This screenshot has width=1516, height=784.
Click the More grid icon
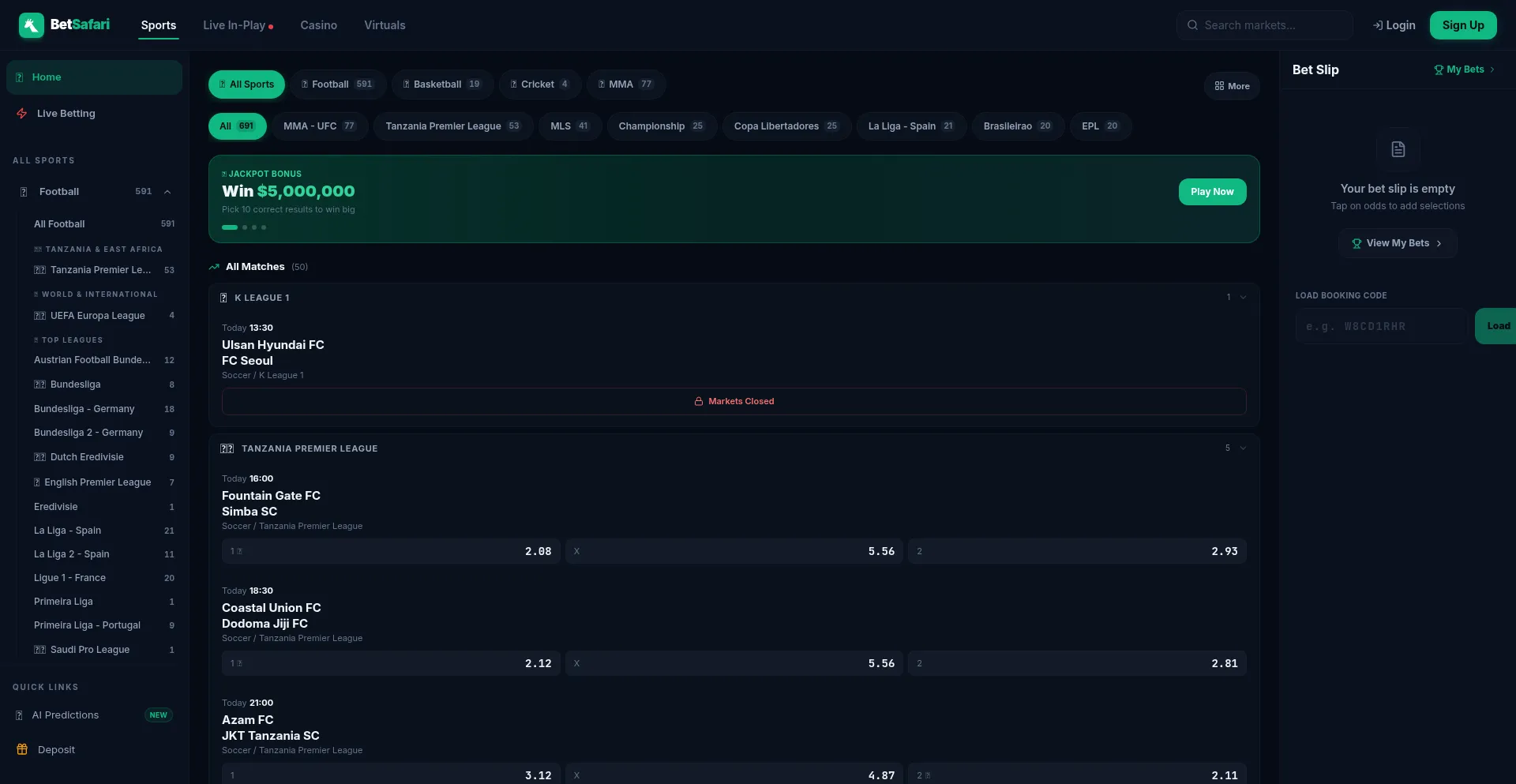[x=1219, y=86]
